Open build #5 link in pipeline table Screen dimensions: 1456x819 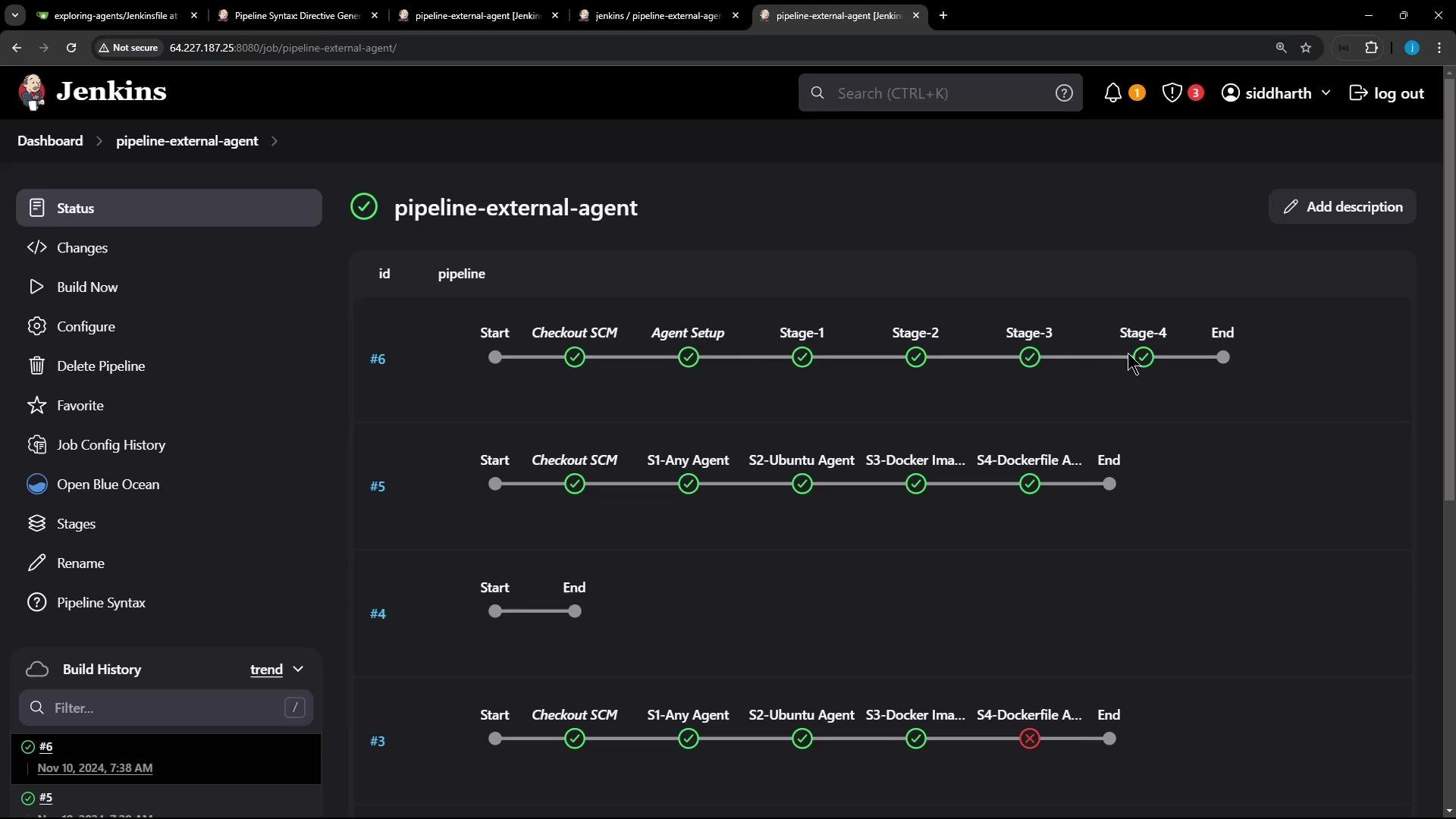click(378, 486)
